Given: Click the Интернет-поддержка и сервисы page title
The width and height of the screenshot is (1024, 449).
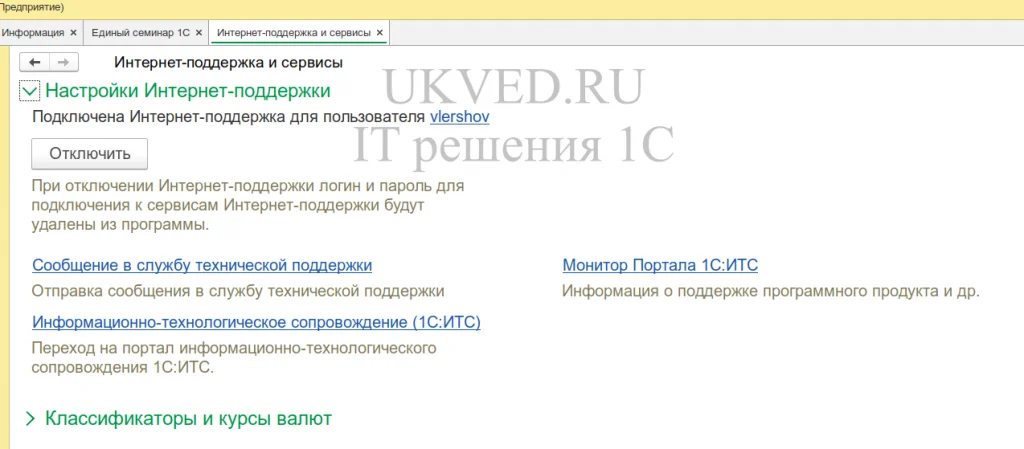Looking at the screenshot, I should click(x=229, y=63).
